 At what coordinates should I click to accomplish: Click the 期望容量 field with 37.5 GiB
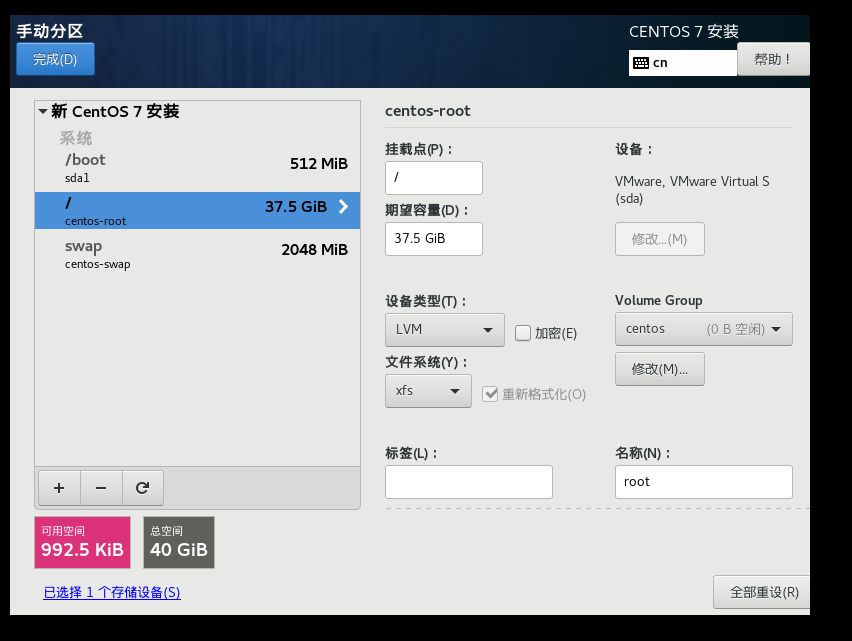coord(434,239)
